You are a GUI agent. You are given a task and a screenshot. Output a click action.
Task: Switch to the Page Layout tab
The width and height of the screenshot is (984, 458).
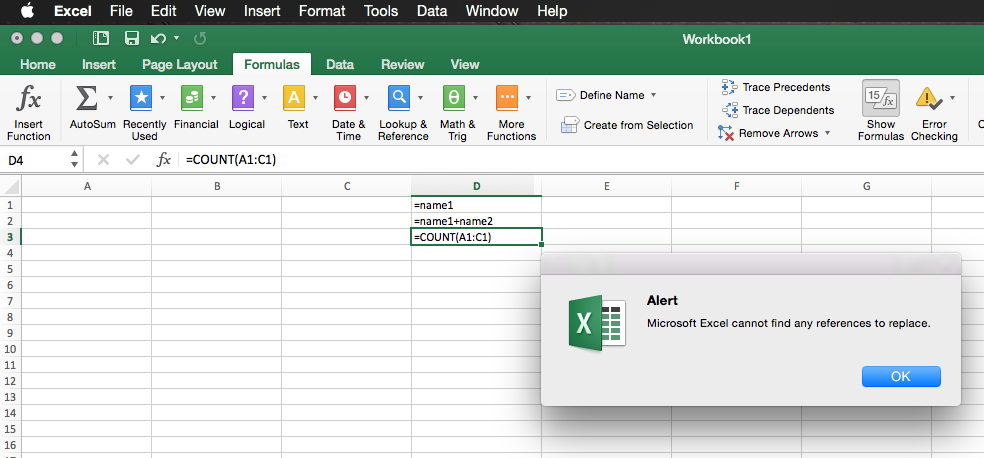tap(179, 64)
